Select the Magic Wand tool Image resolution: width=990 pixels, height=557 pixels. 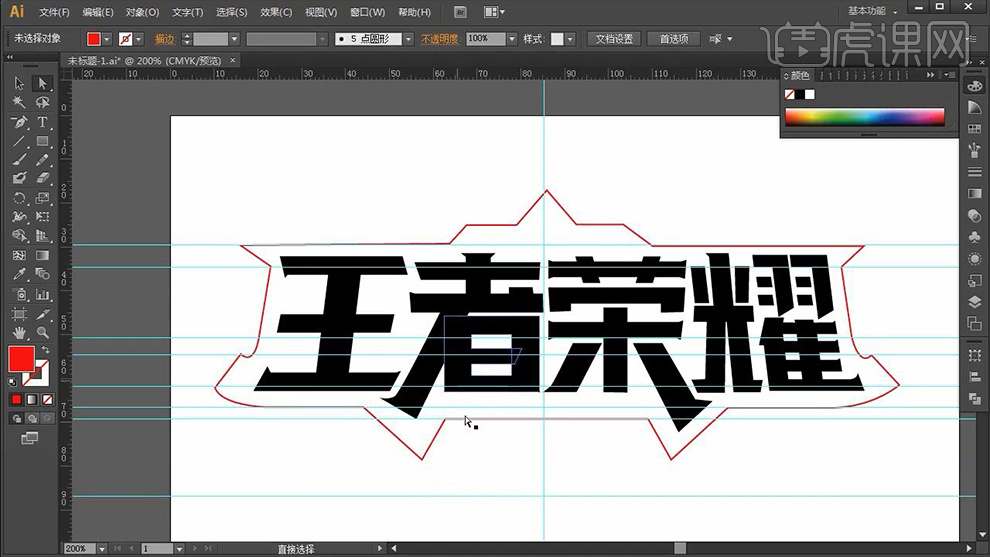[19, 102]
